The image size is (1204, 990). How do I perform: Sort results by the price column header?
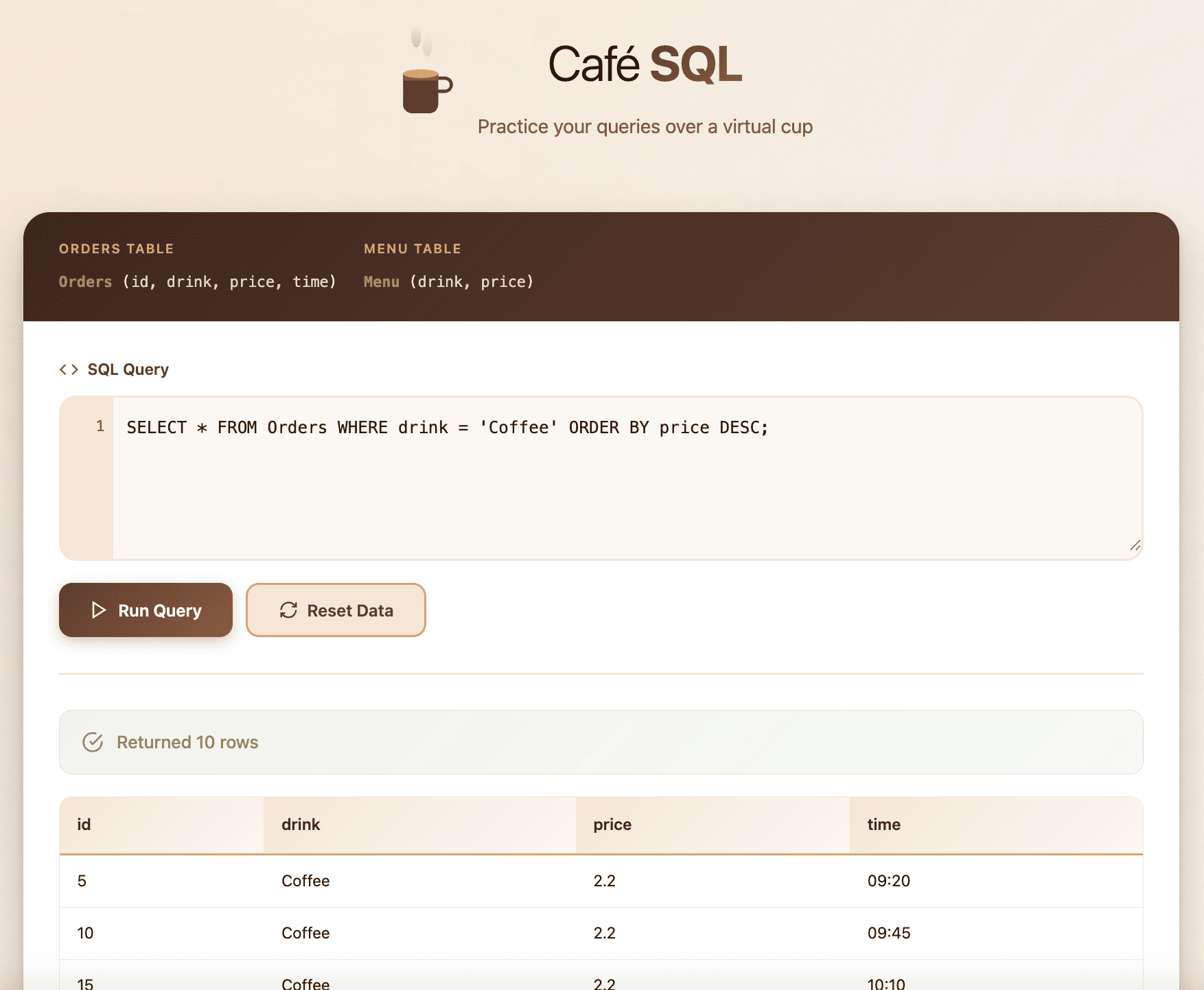tap(611, 825)
